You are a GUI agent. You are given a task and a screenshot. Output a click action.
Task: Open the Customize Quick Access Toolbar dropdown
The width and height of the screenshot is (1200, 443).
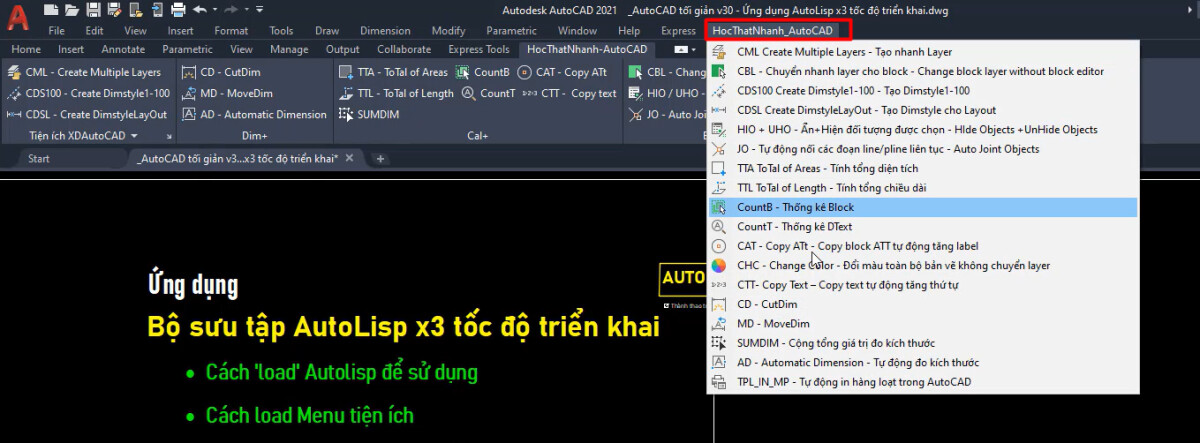coord(260,10)
